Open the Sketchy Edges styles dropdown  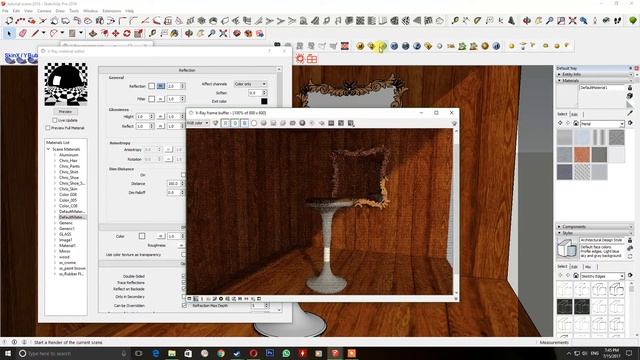(x=602, y=276)
